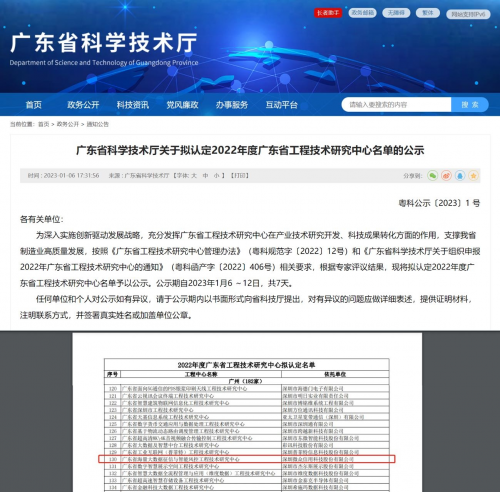Click the company name in row 128
500x492 pixels.
point(308,445)
